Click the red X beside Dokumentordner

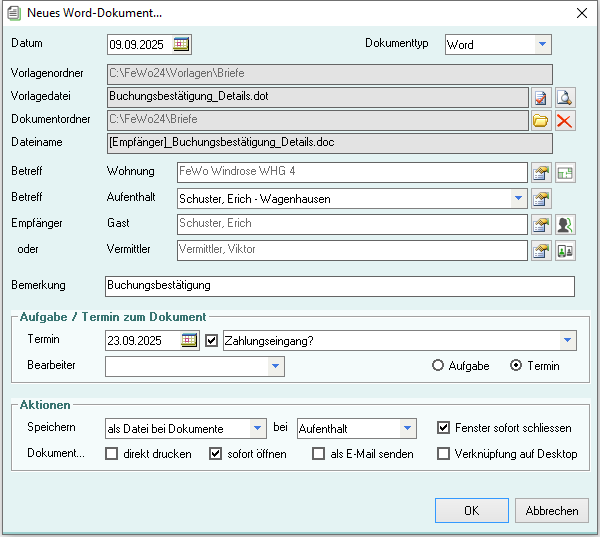click(x=565, y=121)
